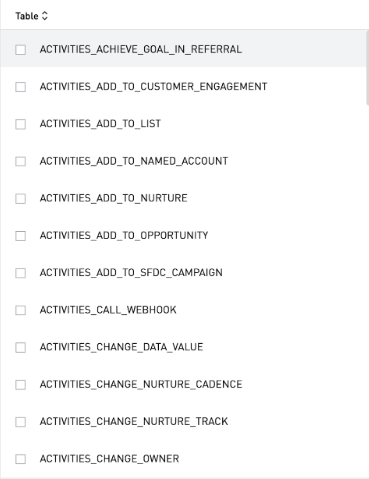The width and height of the screenshot is (369, 479).
Task: Tick the ACTIVITIES_ADD_TO_CUSTOMER_ENGAGEMENT checkbox
Action: coord(21,87)
